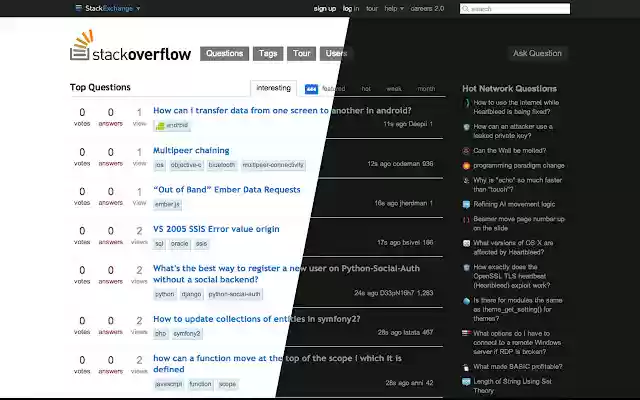Click the php tag

coord(161,333)
